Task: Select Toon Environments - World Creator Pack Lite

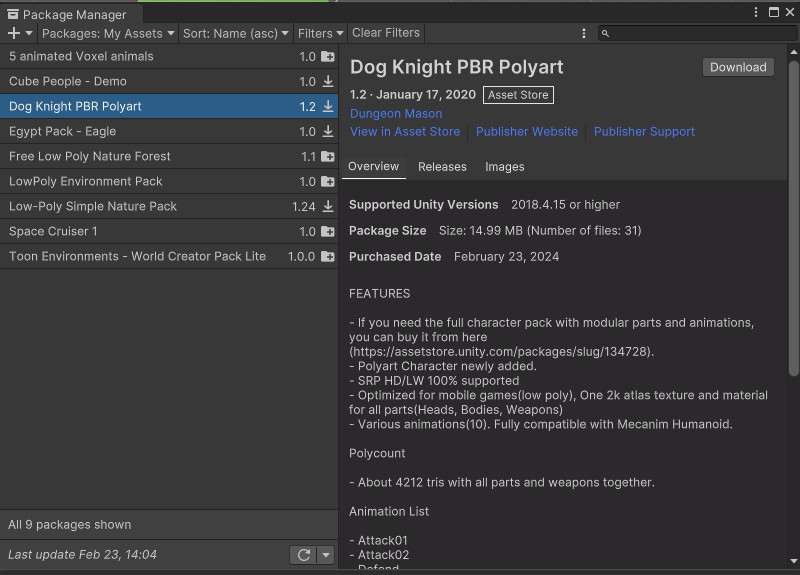Action: tap(169, 256)
